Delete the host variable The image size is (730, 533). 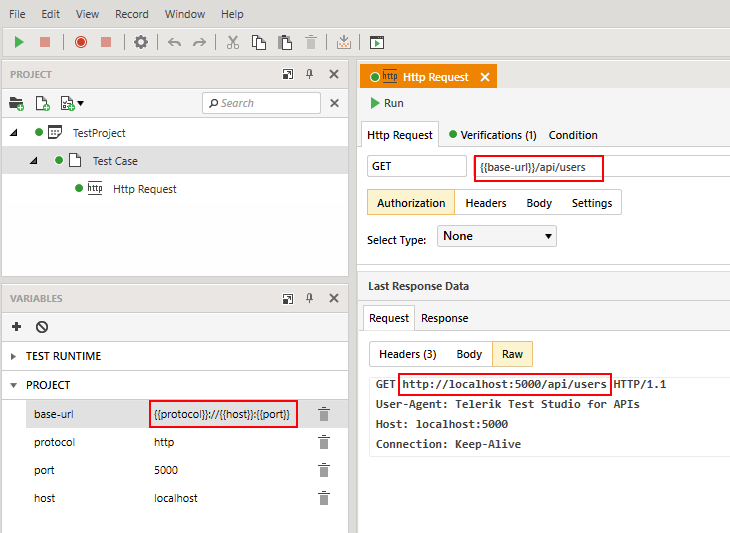(324, 498)
